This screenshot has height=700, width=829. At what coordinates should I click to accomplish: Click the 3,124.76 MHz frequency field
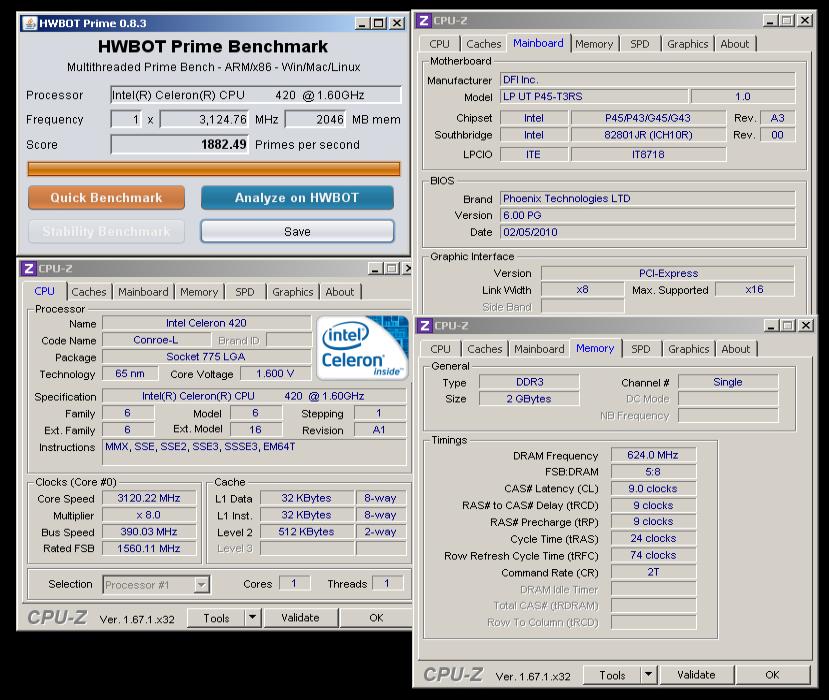(x=204, y=119)
